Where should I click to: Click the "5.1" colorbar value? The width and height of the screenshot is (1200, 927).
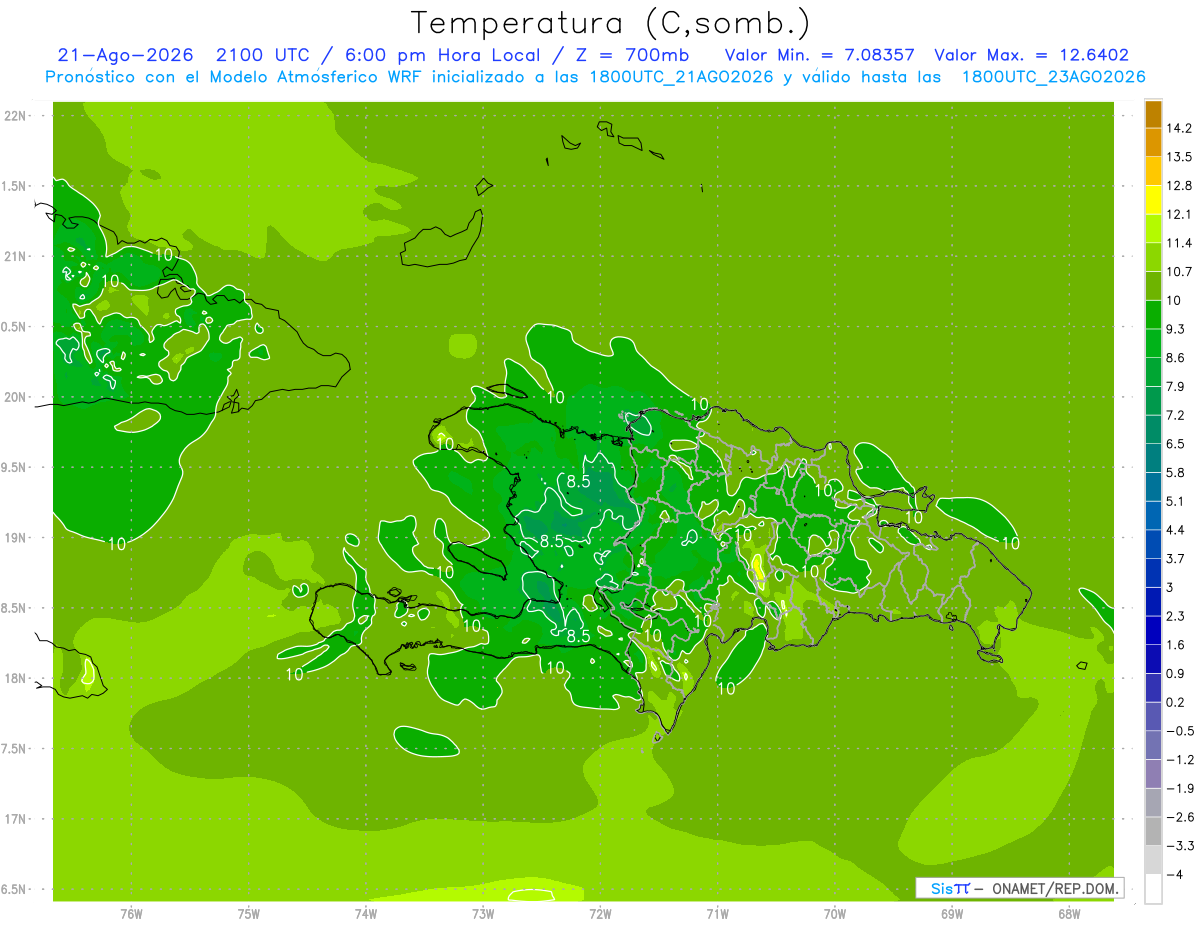(1175, 501)
